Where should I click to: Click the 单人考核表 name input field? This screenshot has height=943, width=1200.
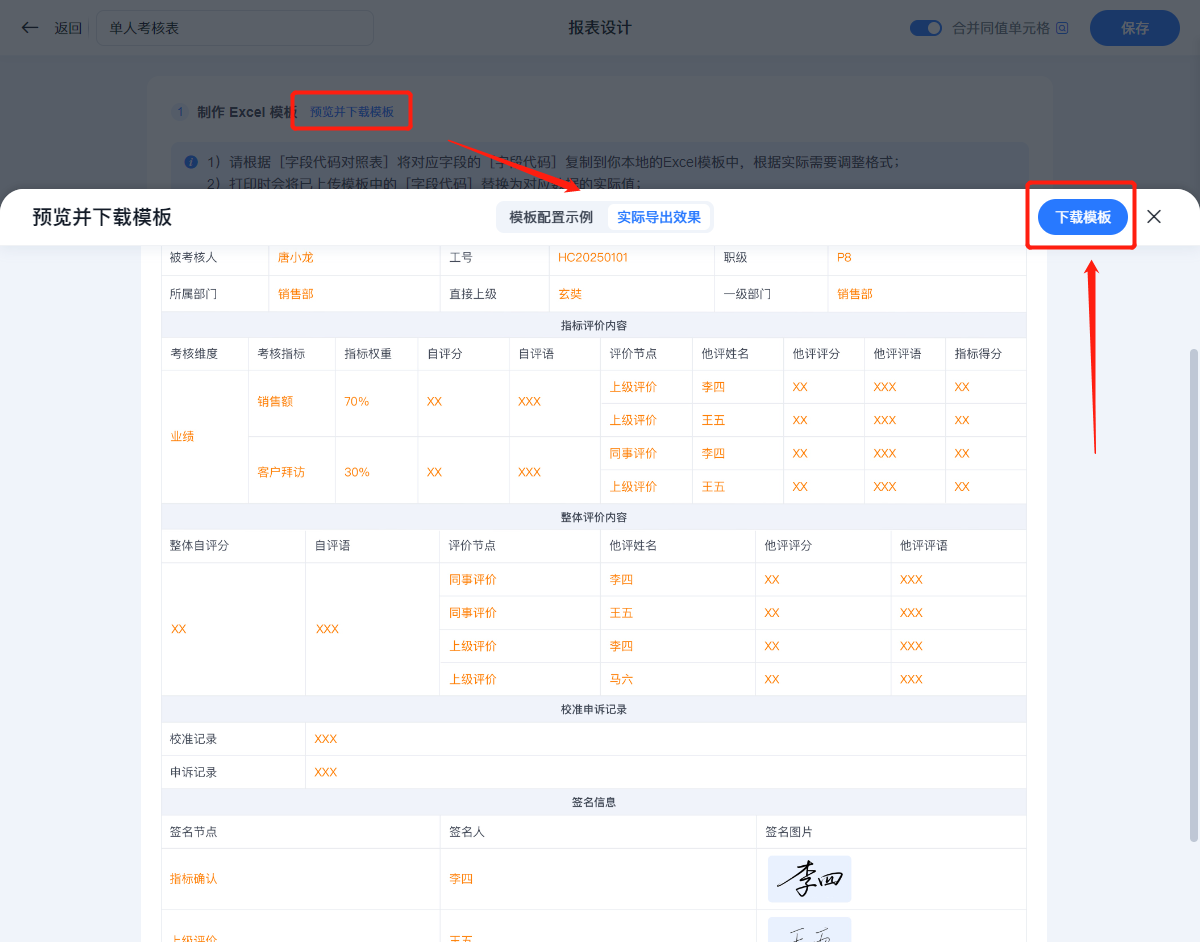coord(235,28)
